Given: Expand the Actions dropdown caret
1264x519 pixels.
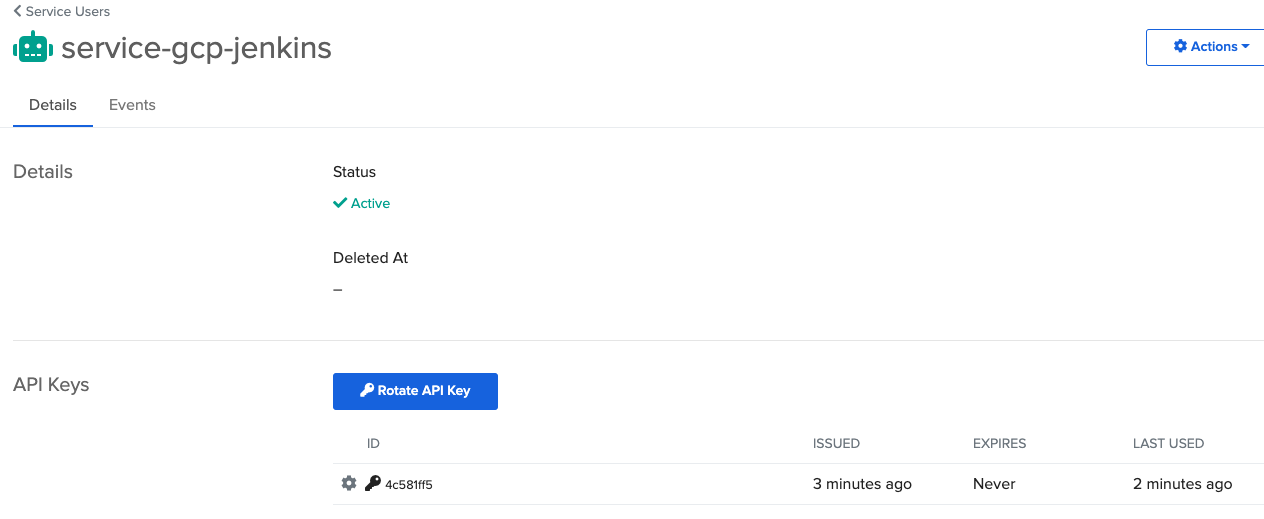Looking at the screenshot, I should [x=1245, y=46].
